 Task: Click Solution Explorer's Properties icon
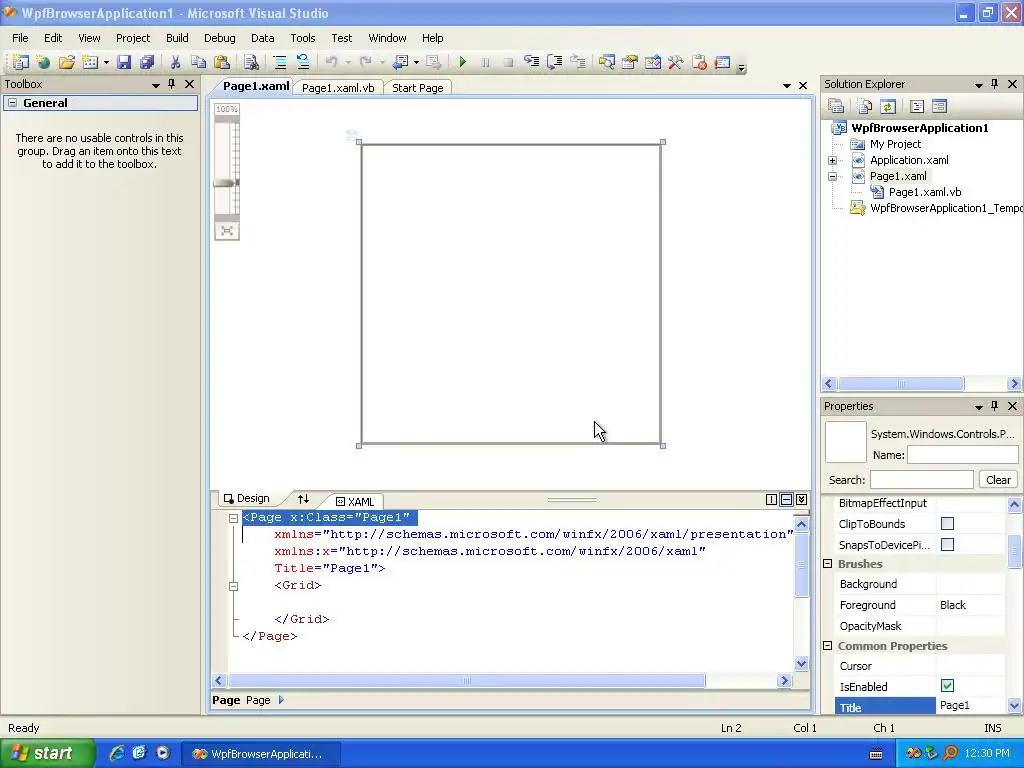click(836, 106)
